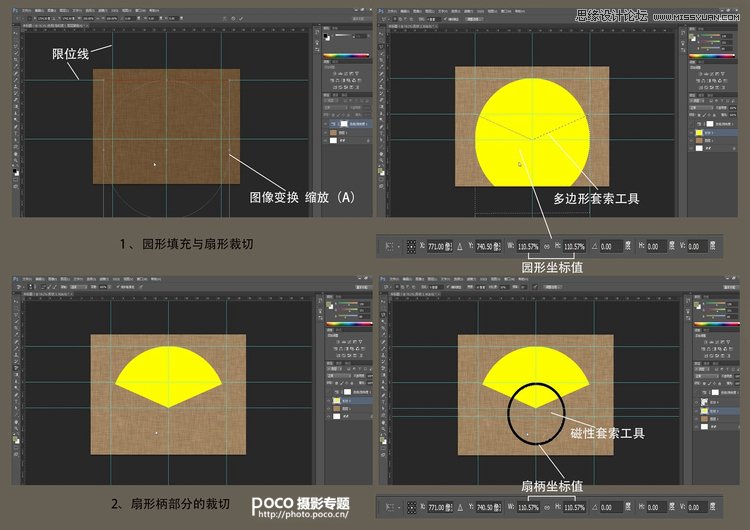Click the Background layer lock icon in top-left screenshot

(368, 141)
